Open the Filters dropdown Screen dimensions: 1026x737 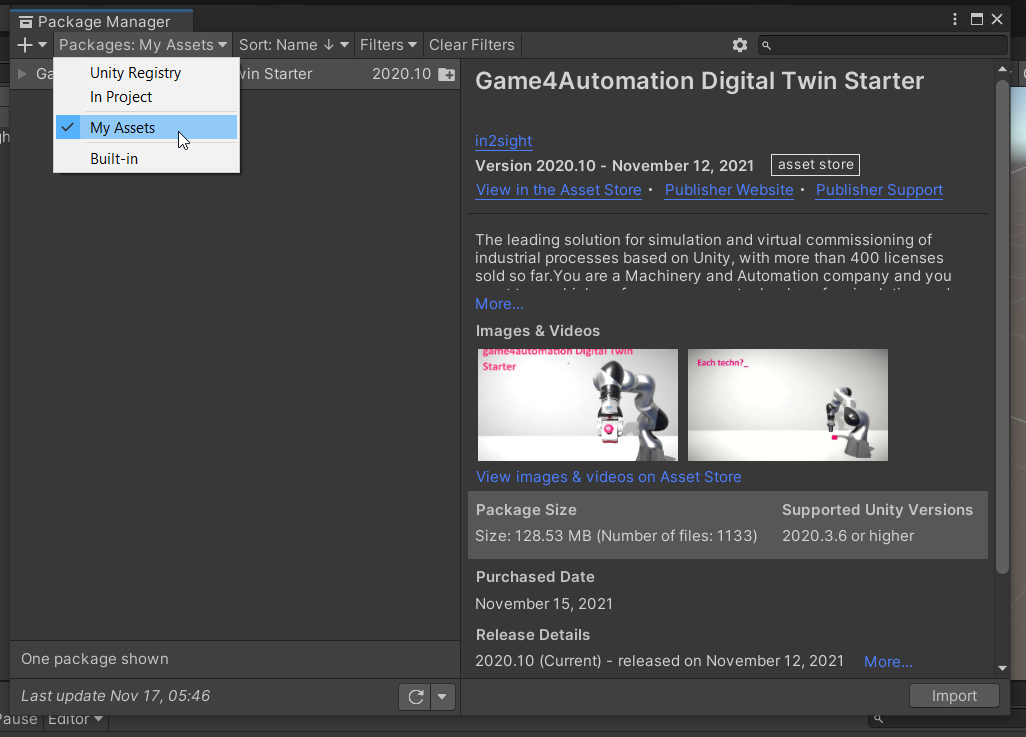388,45
